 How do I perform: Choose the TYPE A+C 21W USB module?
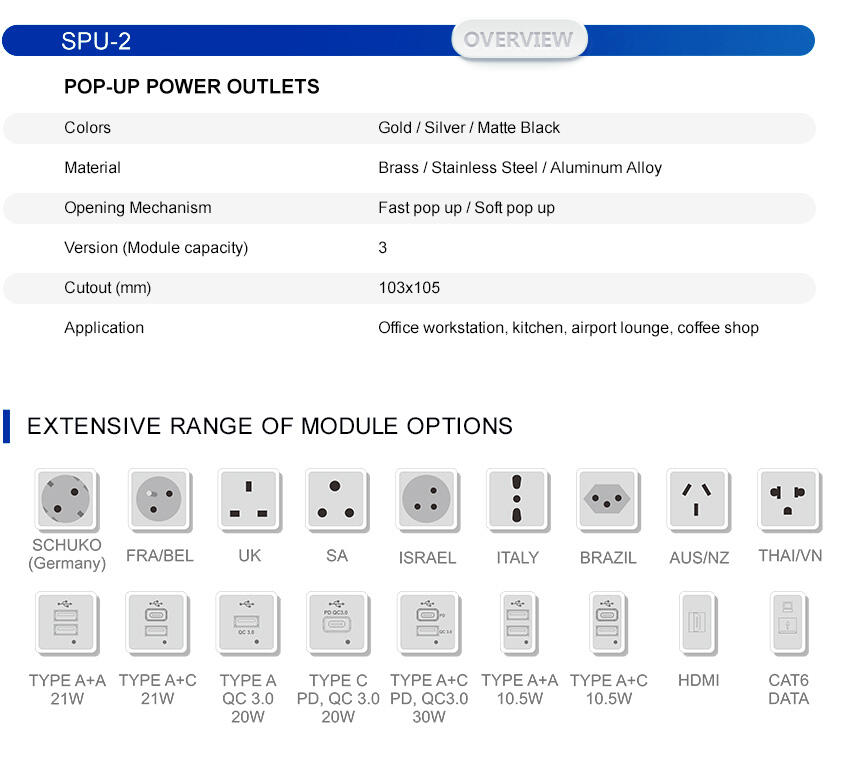point(157,625)
